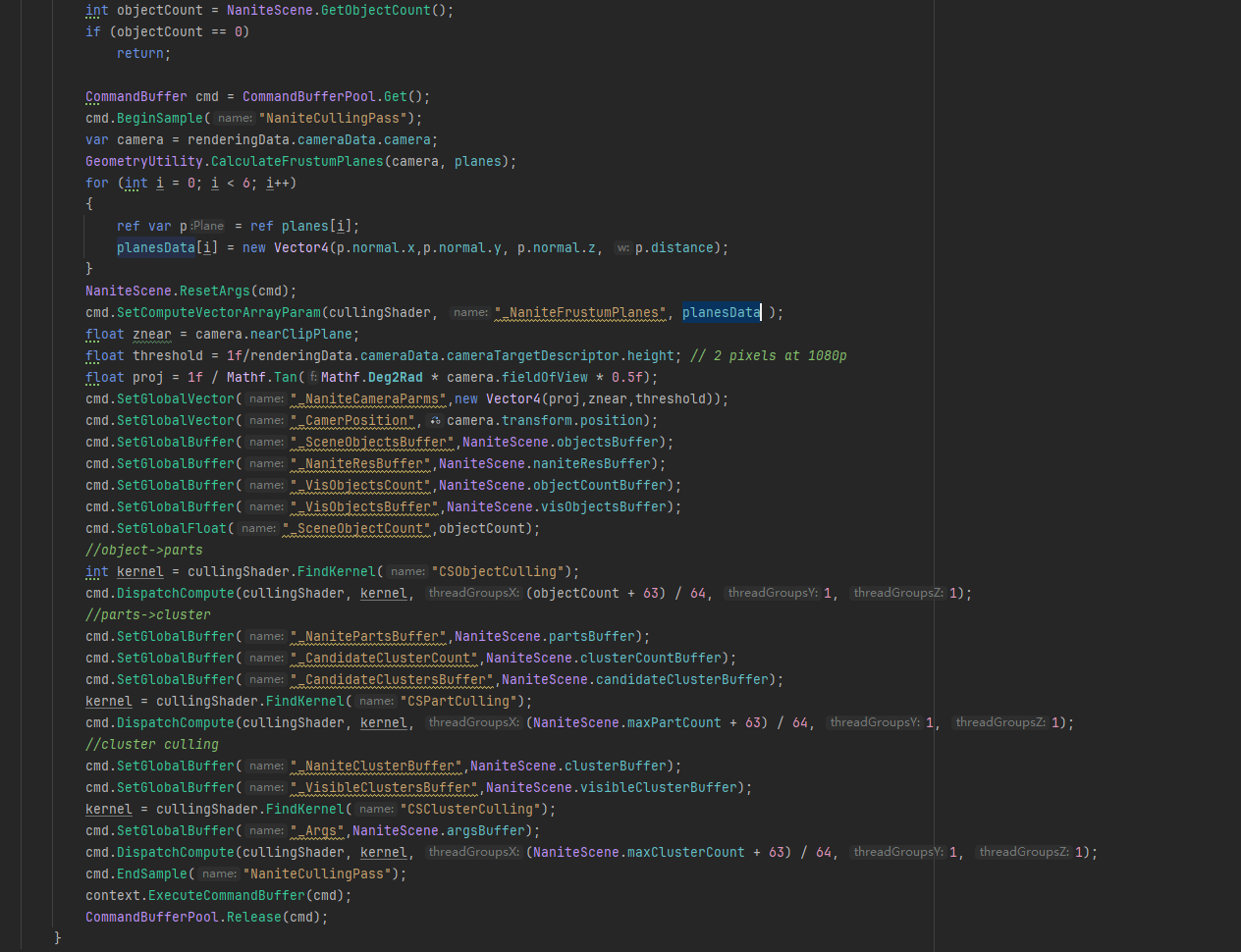Place cursor on highlighted planesData argument
1241x952 pixels.
point(721,313)
